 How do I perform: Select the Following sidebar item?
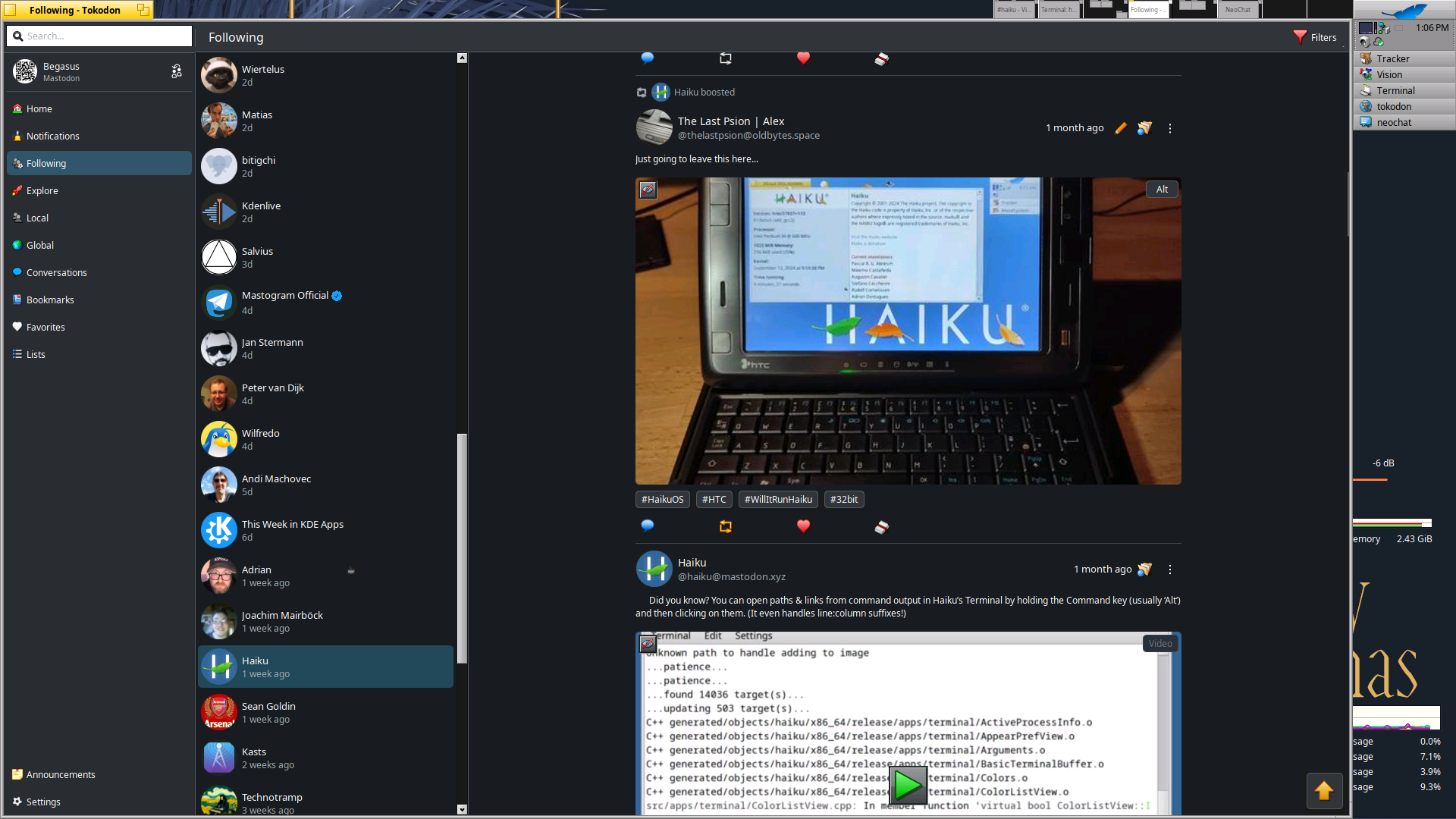(99, 164)
